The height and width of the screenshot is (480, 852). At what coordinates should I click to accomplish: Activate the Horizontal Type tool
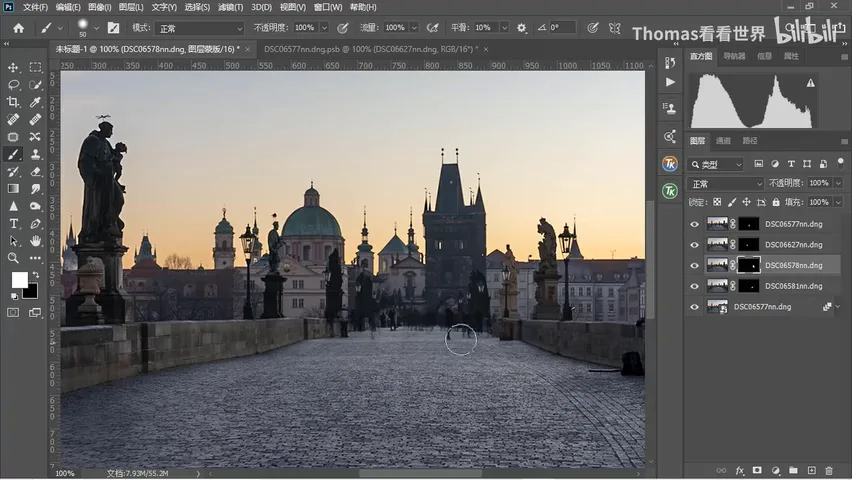tap(13, 223)
